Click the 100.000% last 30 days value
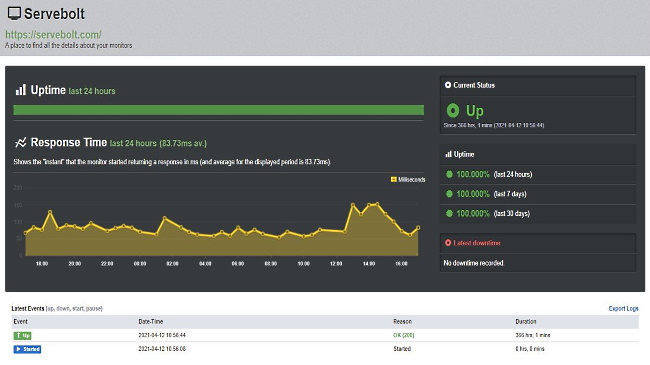 coord(473,214)
